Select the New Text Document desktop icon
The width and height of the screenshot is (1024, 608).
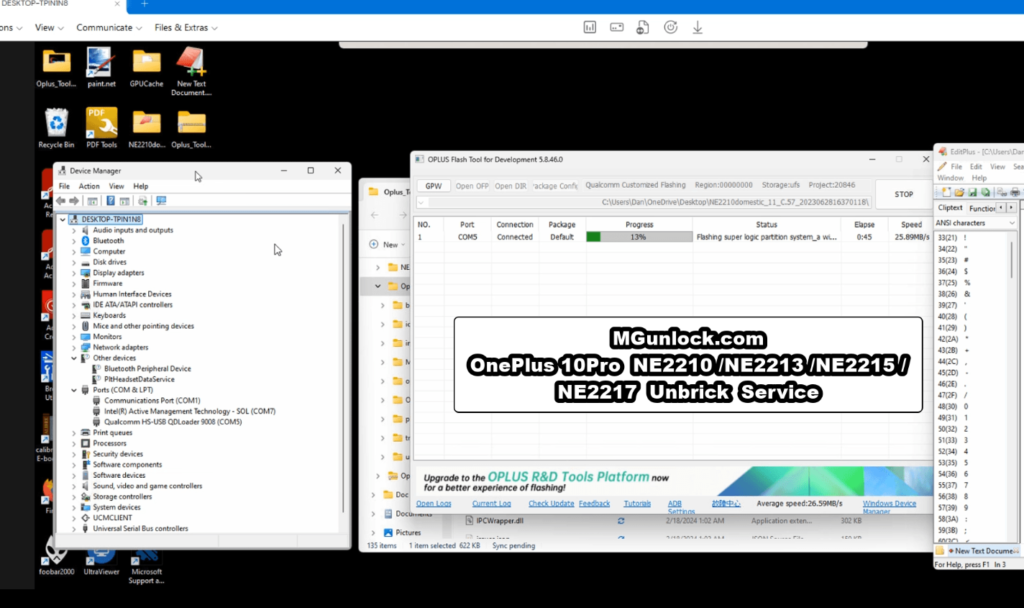[191, 71]
